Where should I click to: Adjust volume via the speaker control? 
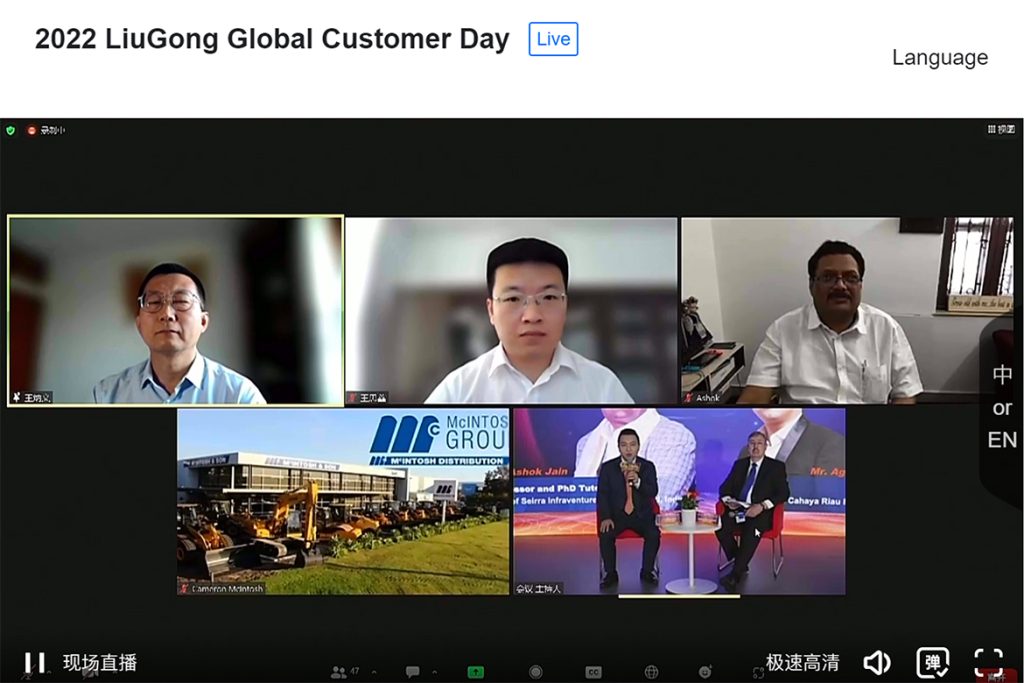pos(877,662)
